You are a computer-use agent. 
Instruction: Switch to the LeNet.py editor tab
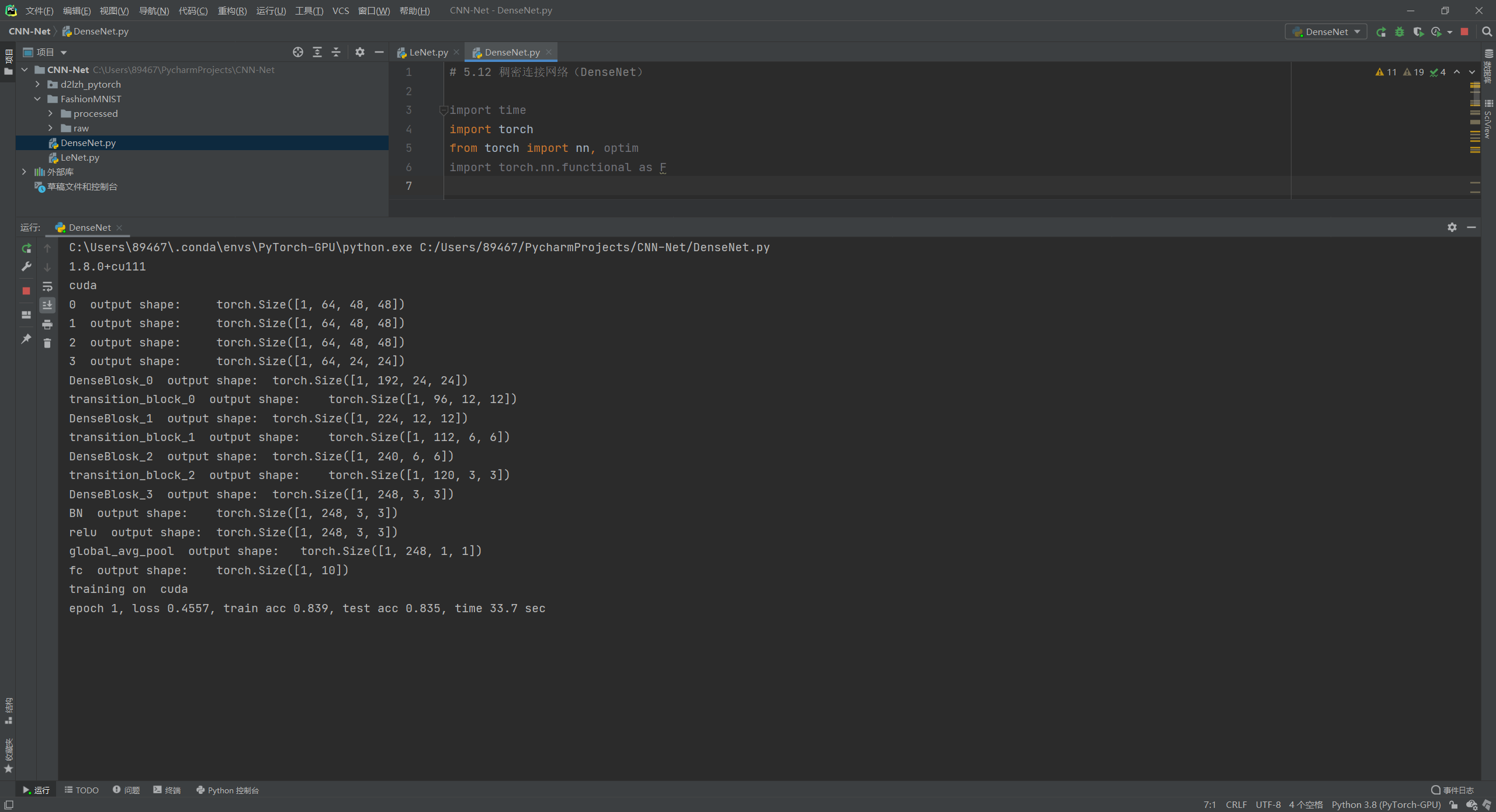428,52
